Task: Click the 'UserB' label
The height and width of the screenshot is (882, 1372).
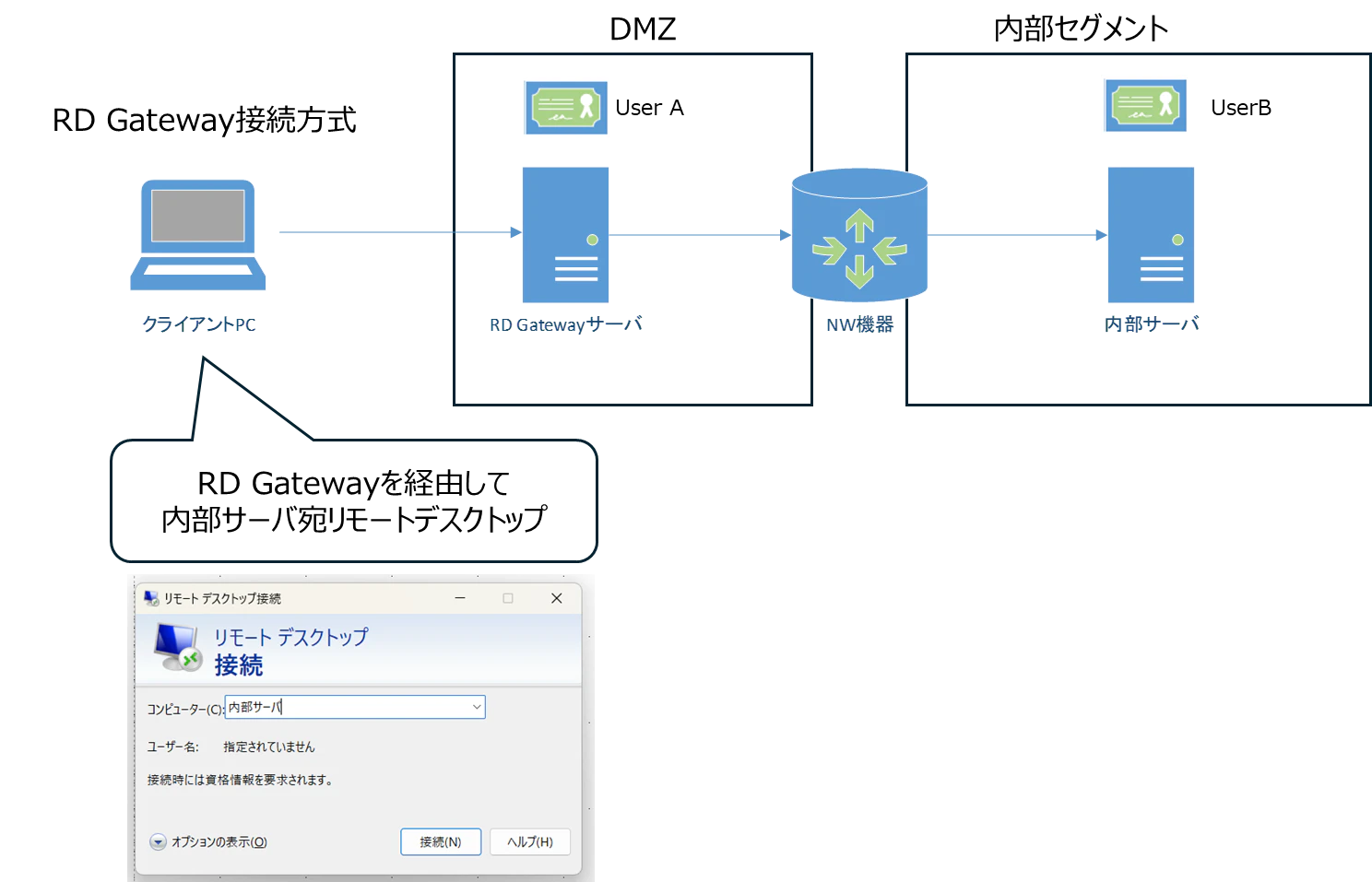Action: coord(1241,108)
